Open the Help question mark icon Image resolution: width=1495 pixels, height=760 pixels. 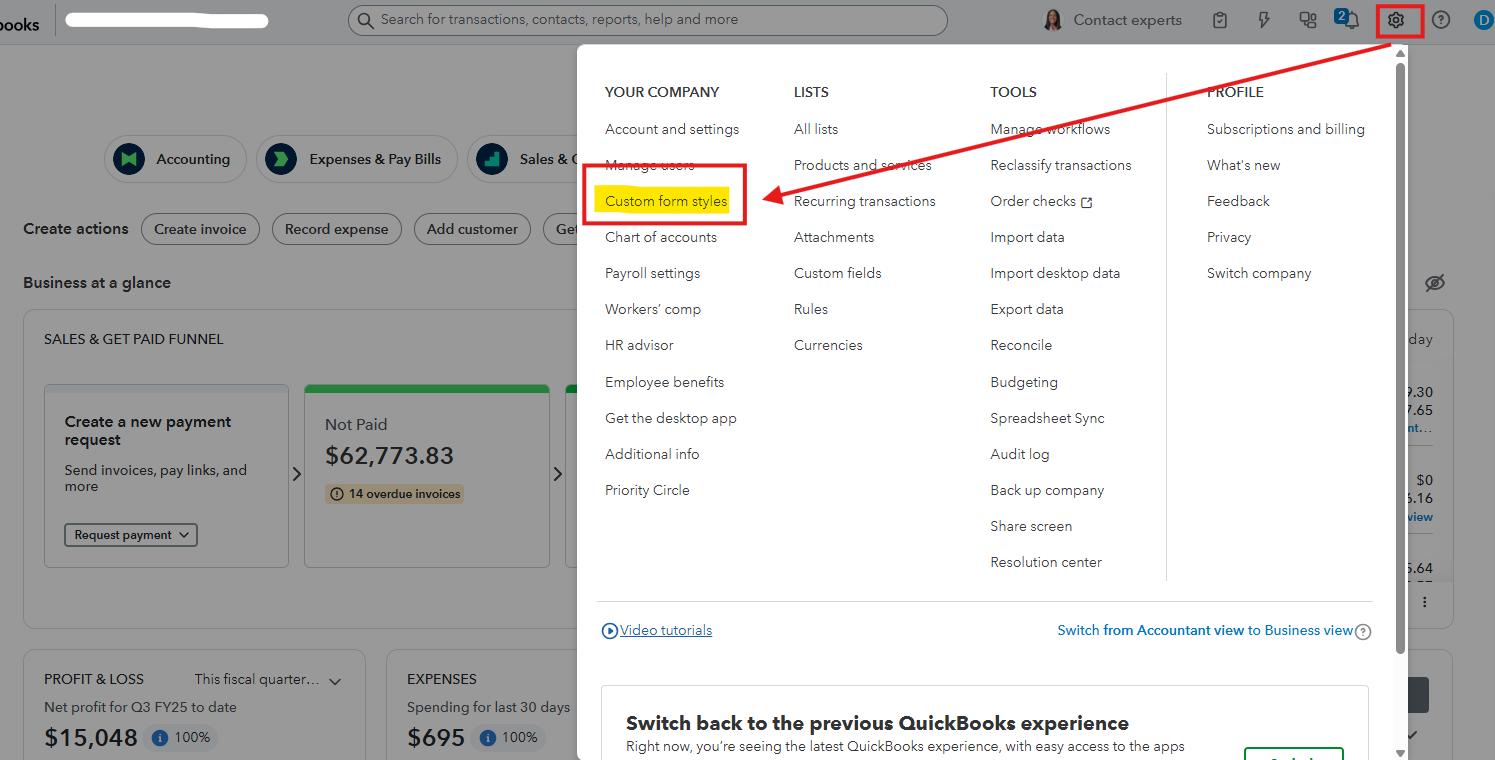click(x=1441, y=20)
